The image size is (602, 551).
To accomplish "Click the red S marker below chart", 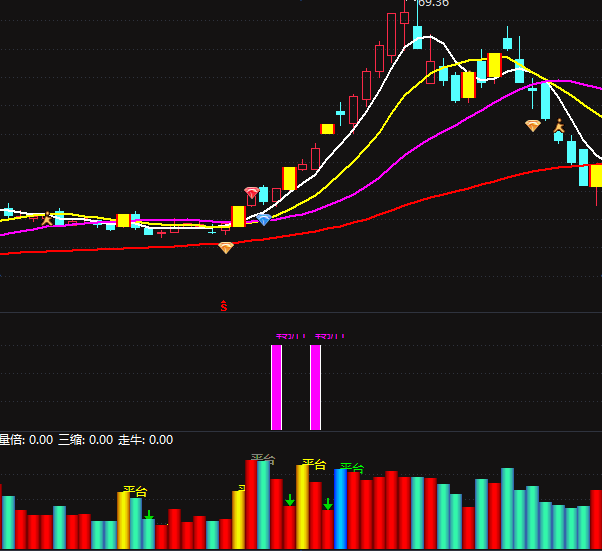I will pyautogui.click(x=224, y=306).
